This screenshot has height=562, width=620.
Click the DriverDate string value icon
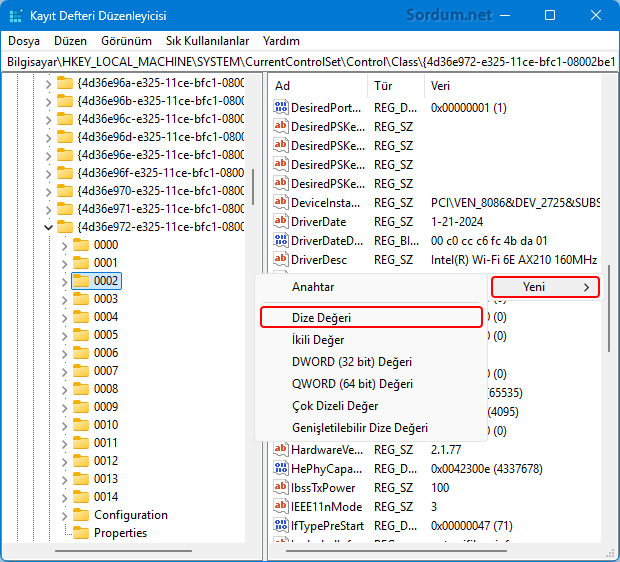coord(281,221)
